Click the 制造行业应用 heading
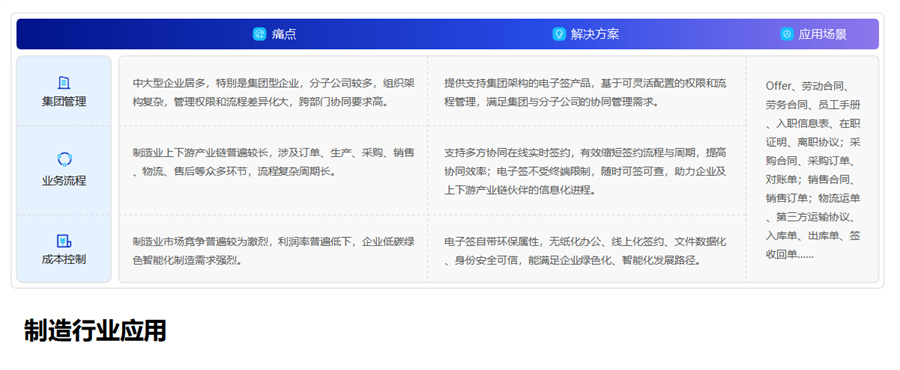This screenshot has height=370, width=900. point(95,330)
